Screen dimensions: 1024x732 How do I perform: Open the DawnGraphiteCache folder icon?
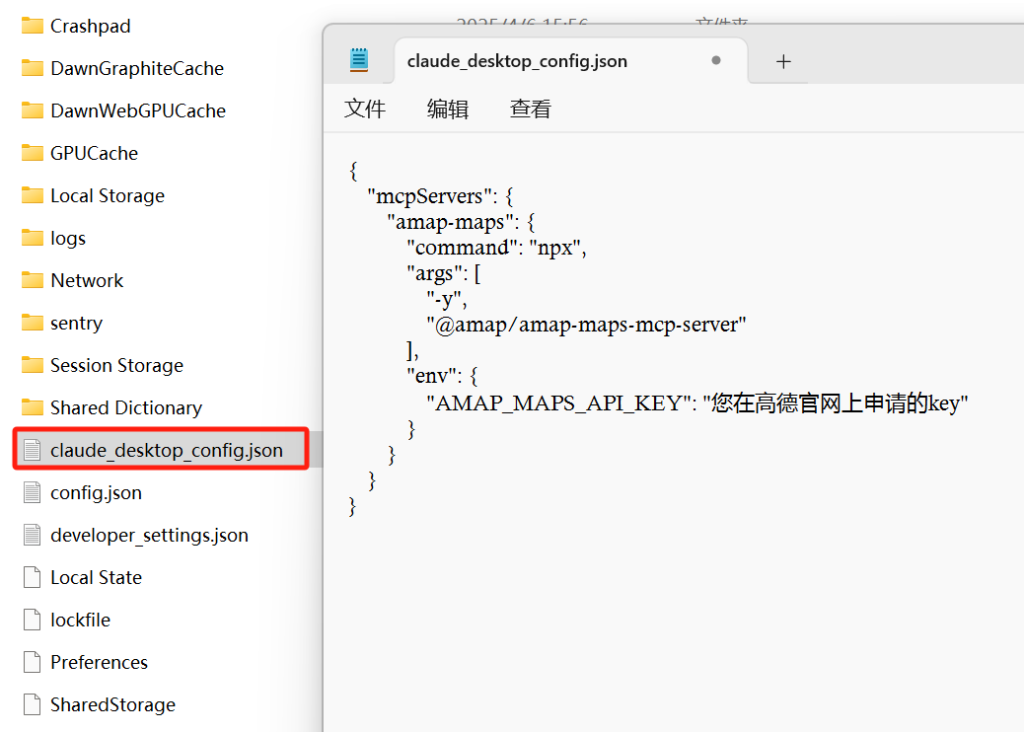(x=32, y=69)
